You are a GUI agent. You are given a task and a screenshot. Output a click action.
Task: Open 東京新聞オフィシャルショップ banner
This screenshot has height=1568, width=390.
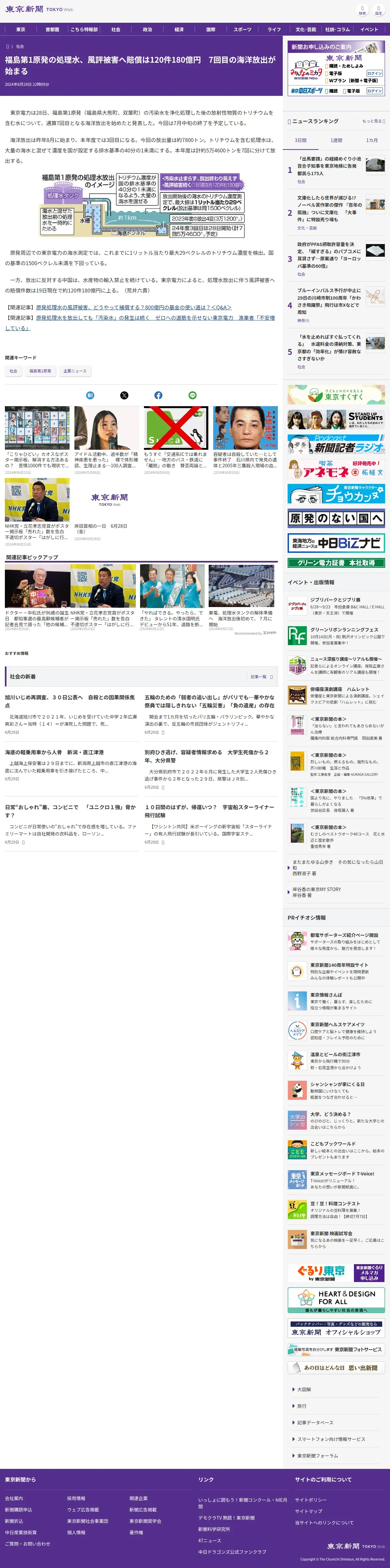[x=336, y=1329]
